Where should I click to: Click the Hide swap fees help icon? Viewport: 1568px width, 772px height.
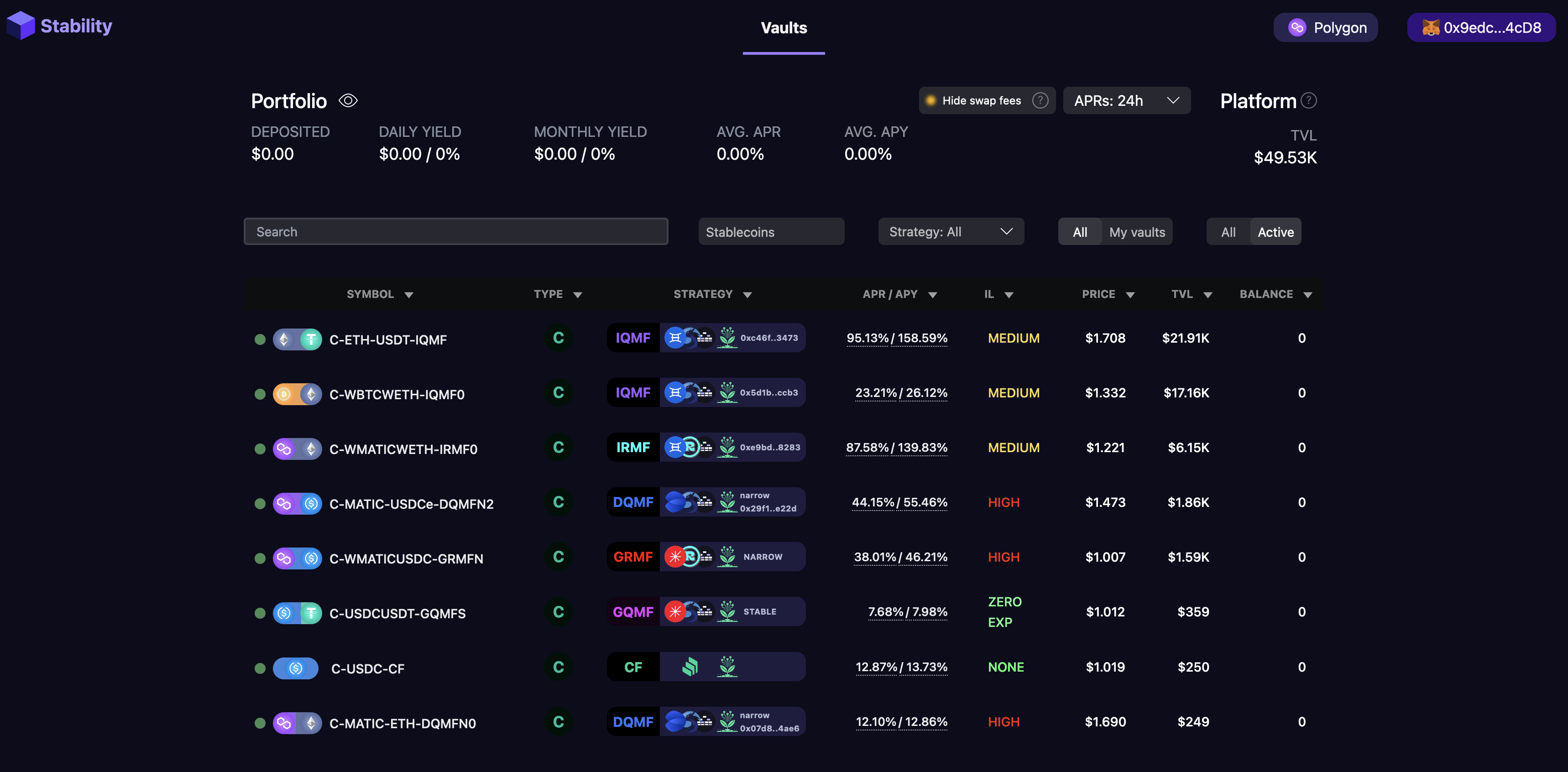point(1040,100)
